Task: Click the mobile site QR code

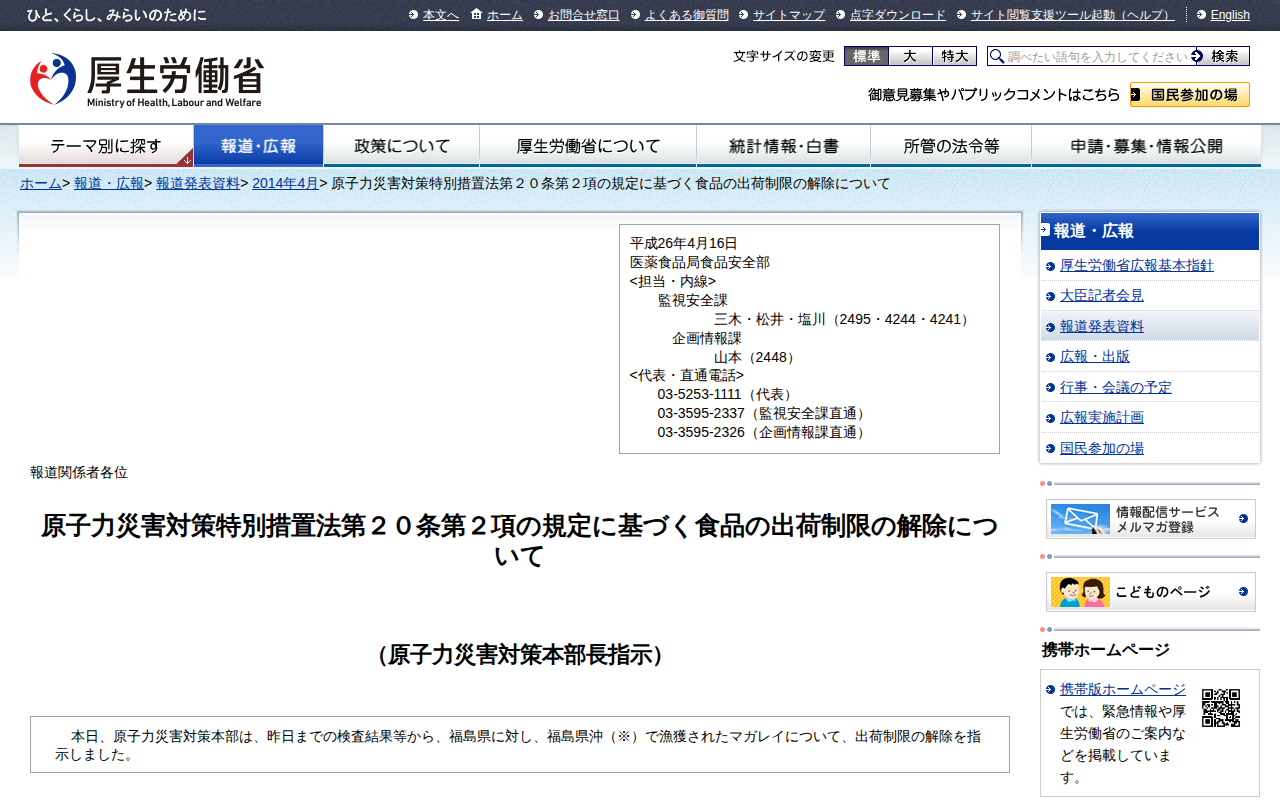Action: click(1220, 708)
